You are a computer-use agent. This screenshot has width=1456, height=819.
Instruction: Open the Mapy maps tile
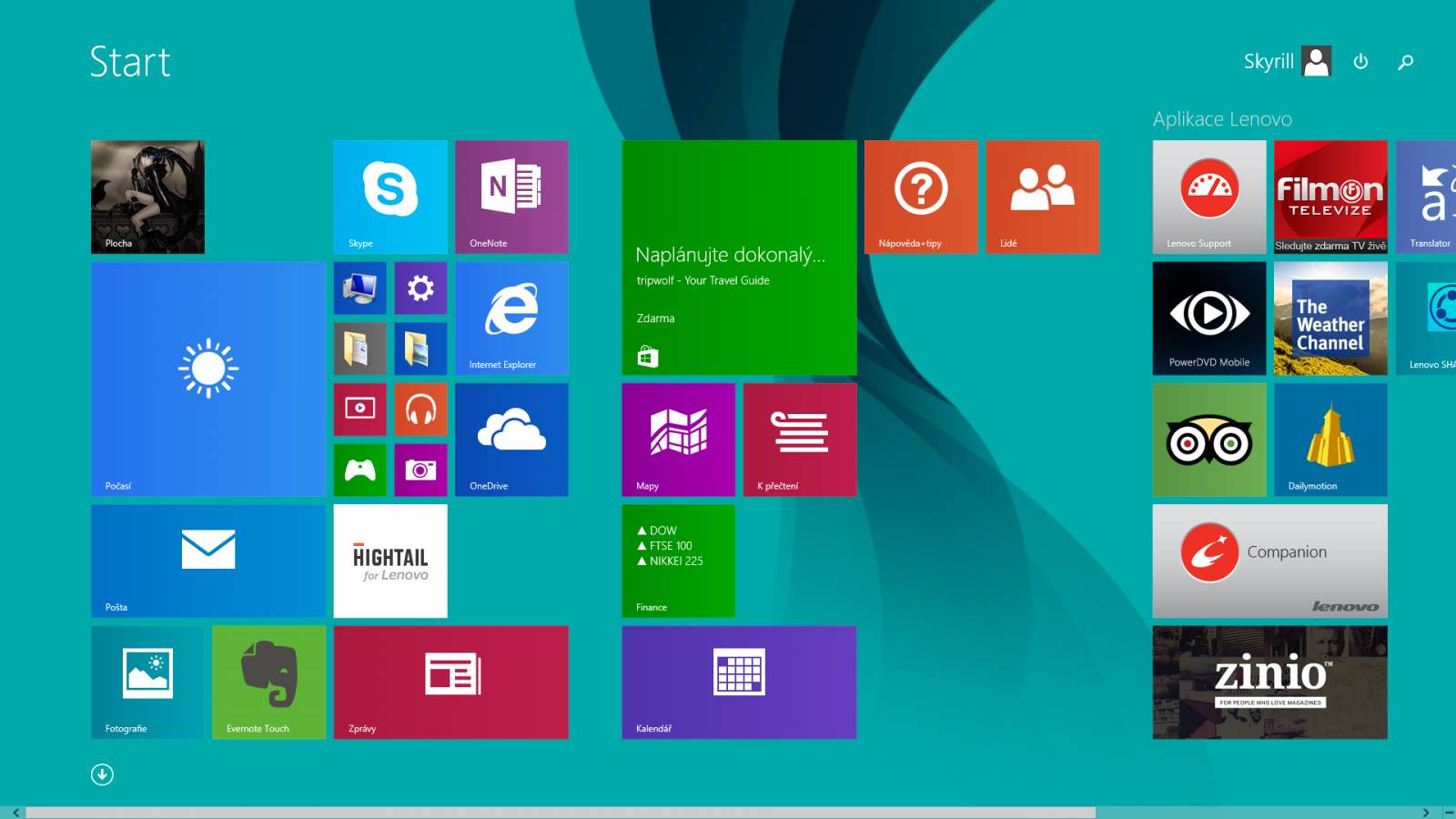pyautogui.click(x=679, y=440)
